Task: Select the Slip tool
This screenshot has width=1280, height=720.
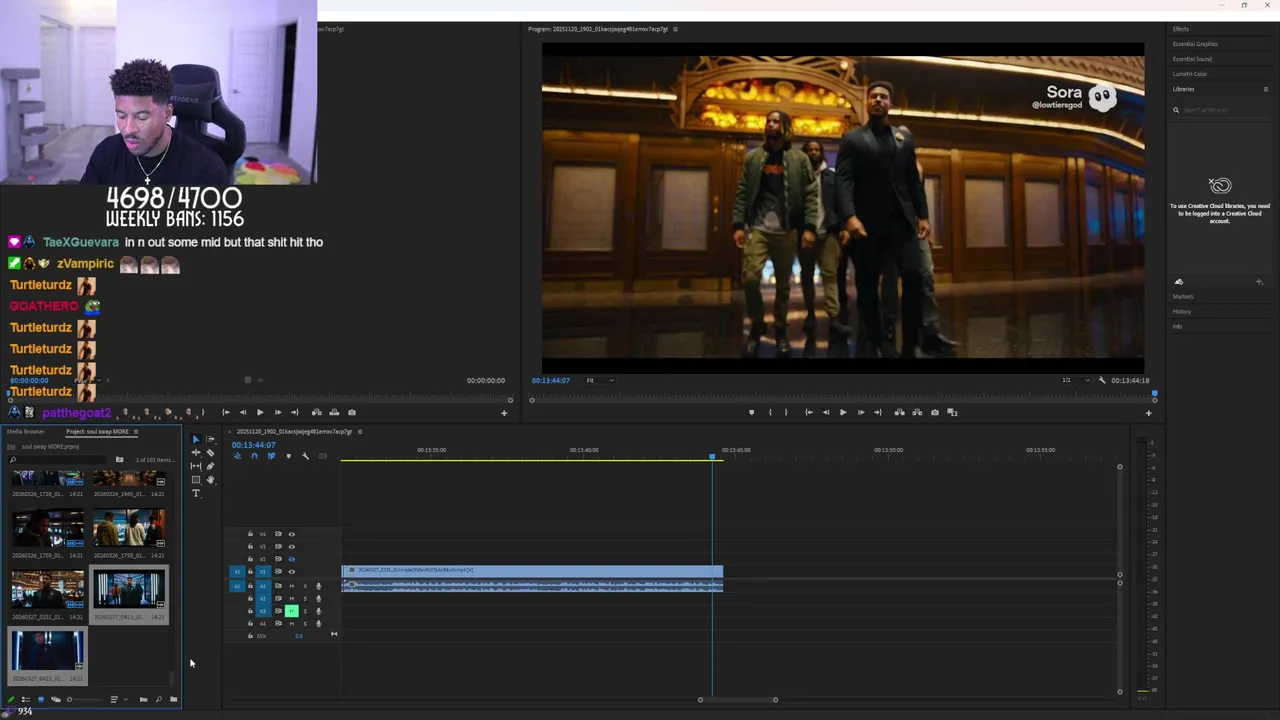Action: (196, 466)
